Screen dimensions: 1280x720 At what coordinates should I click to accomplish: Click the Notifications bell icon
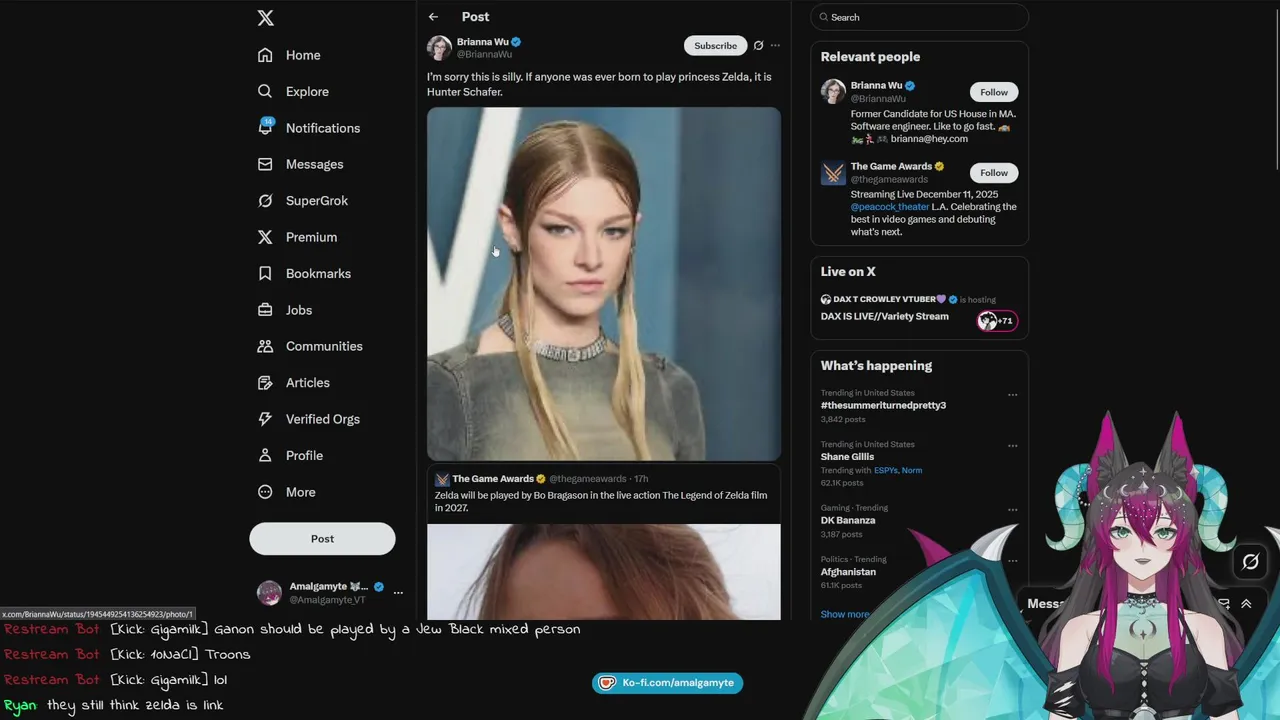(265, 128)
